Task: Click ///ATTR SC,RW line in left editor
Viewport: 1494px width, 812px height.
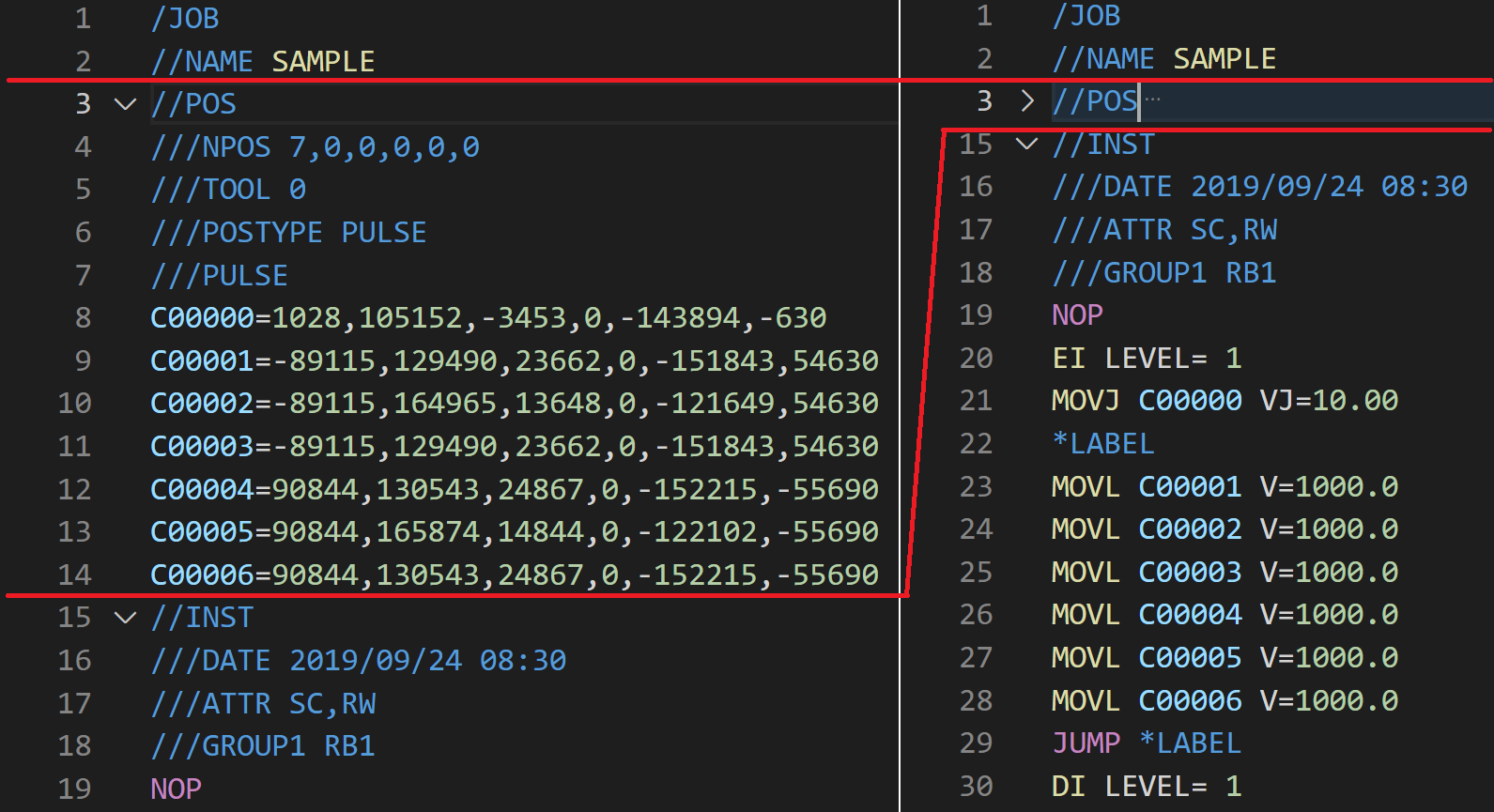Action: tap(264, 704)
